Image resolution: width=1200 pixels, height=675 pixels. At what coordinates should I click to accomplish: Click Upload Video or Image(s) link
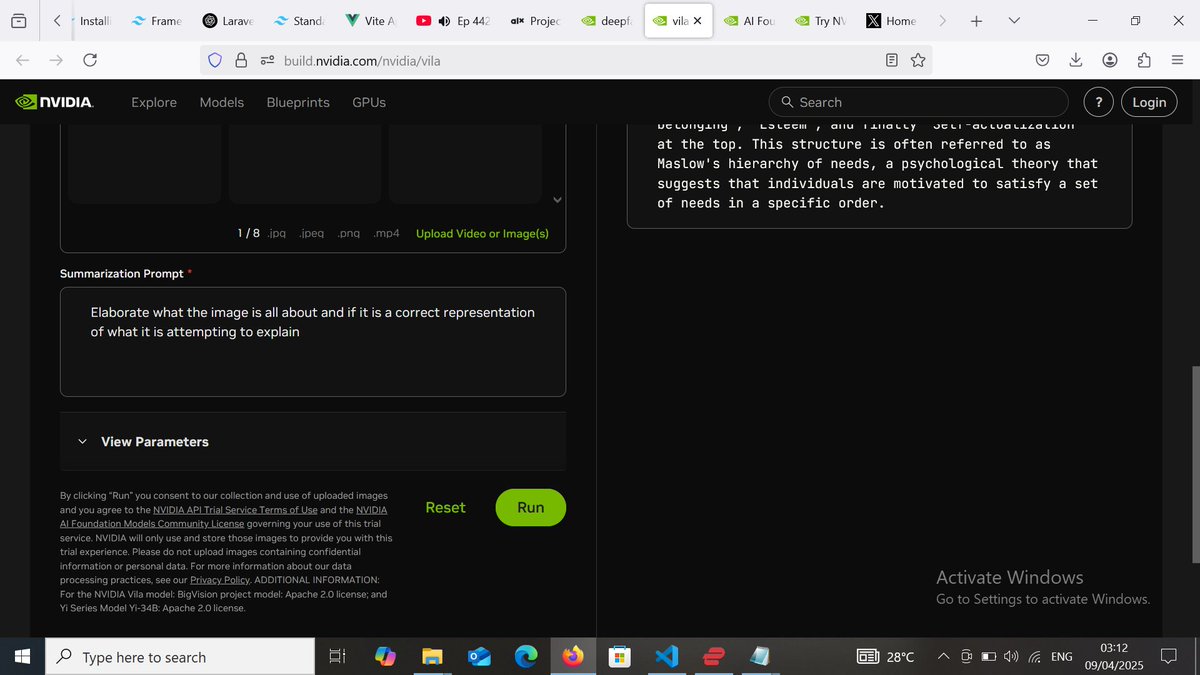click(x=482, y=233)
